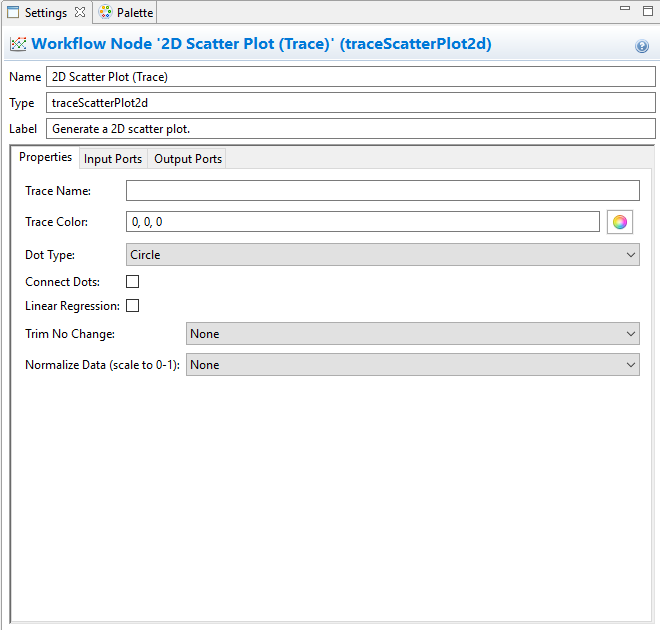Select the Properties tab
The height and width of the screenshot is (630, 660).
pos(45,157)
